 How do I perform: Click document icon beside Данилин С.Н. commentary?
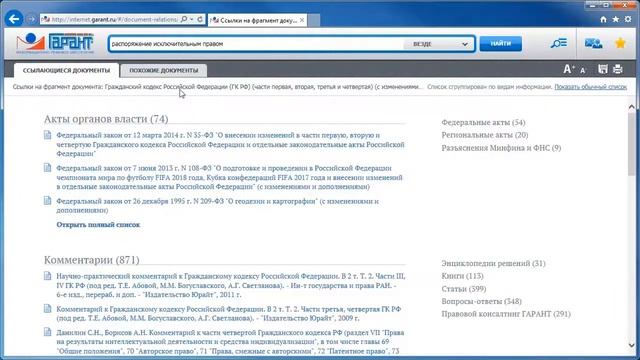point(48,332)
